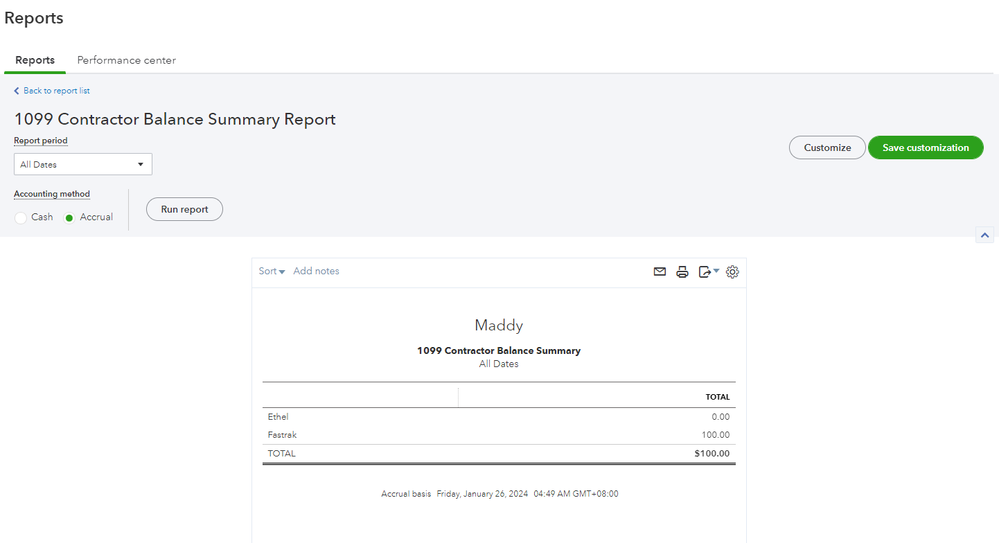Click the TOTAL row label

click(x=282, y=454)
